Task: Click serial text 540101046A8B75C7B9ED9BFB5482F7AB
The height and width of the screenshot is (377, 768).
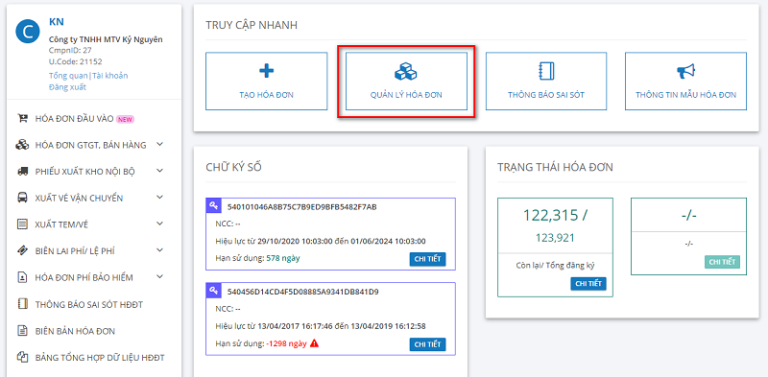Action: [x=302, y=207]
